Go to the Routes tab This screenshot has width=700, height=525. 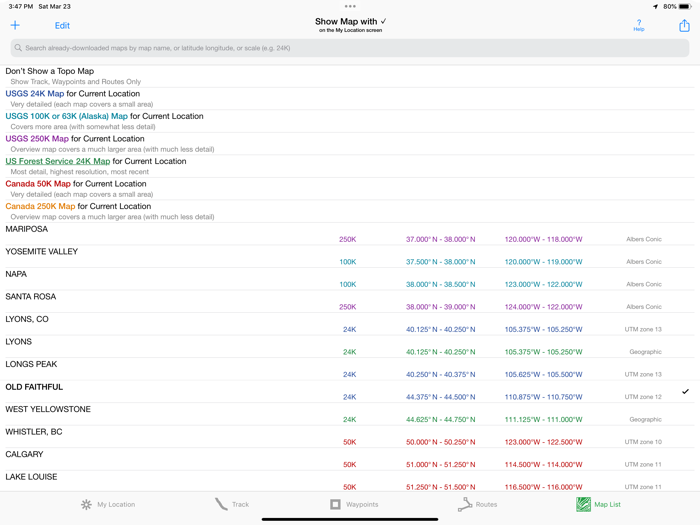pos(477,504)
